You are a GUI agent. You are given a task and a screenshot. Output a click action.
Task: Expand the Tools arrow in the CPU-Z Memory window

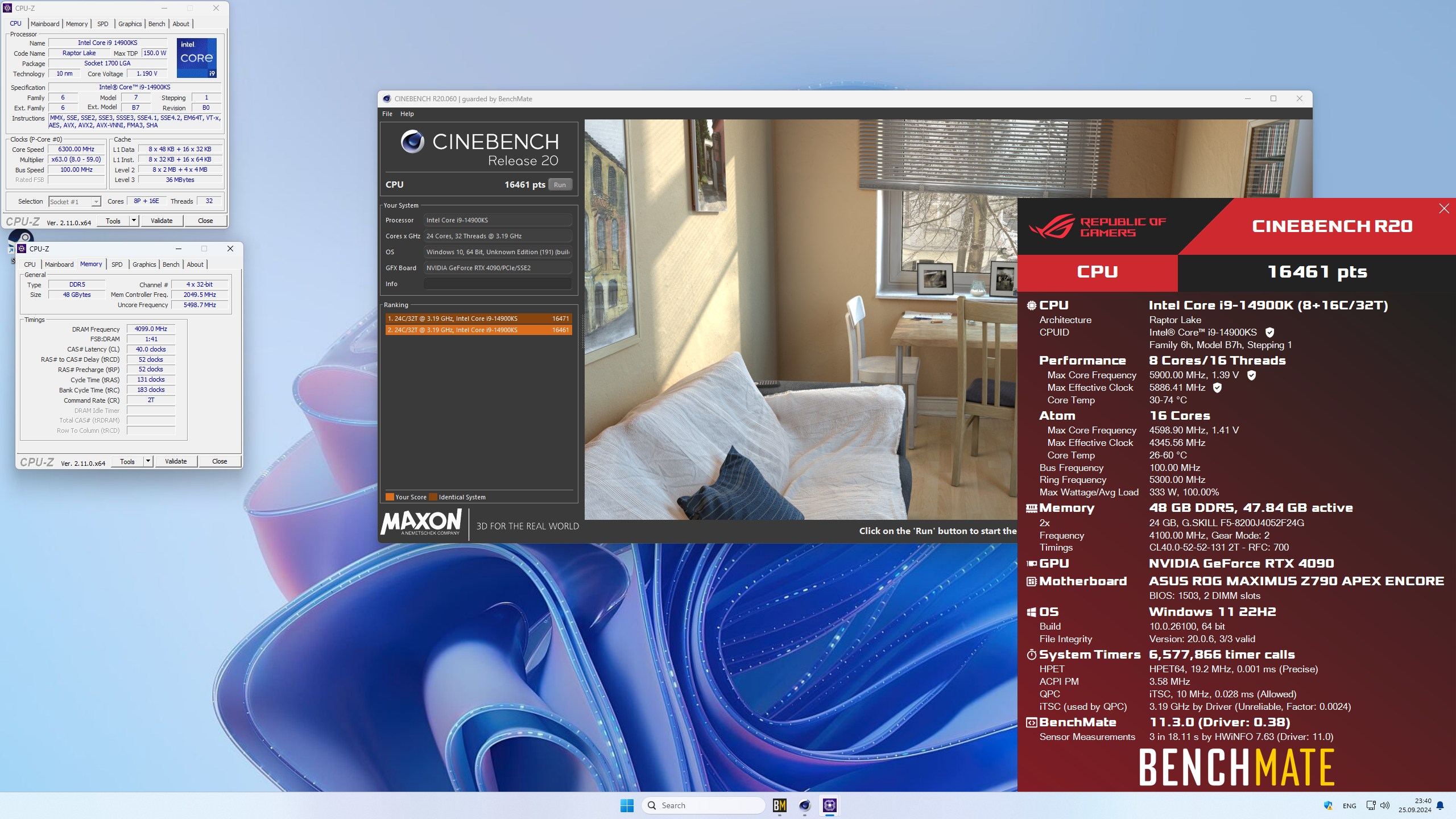click(x=148, y=461)
